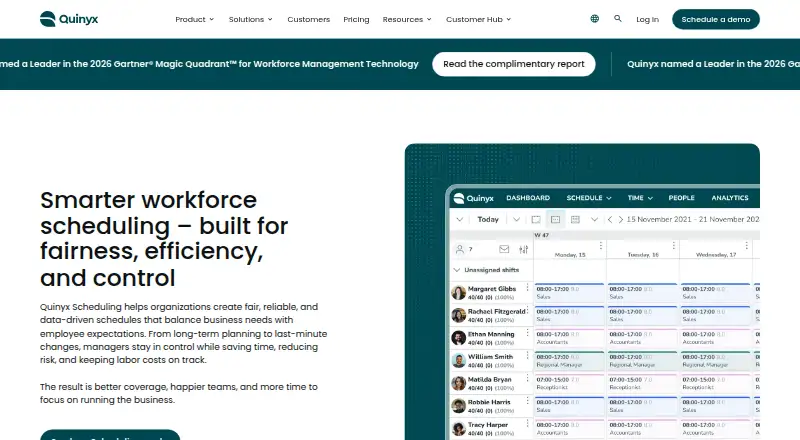Open Margaret Gibbs row options dots
Image resolution: width=800 pixels, height=440 pixels.
coord(528,288)
